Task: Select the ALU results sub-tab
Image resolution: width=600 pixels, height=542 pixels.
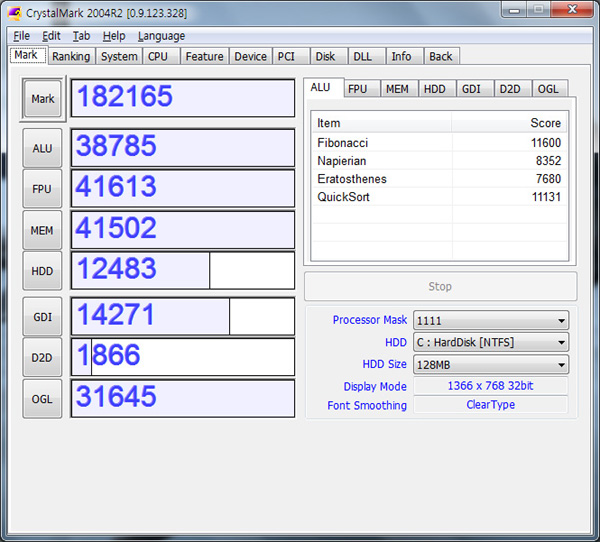Action: coord(323,88)
